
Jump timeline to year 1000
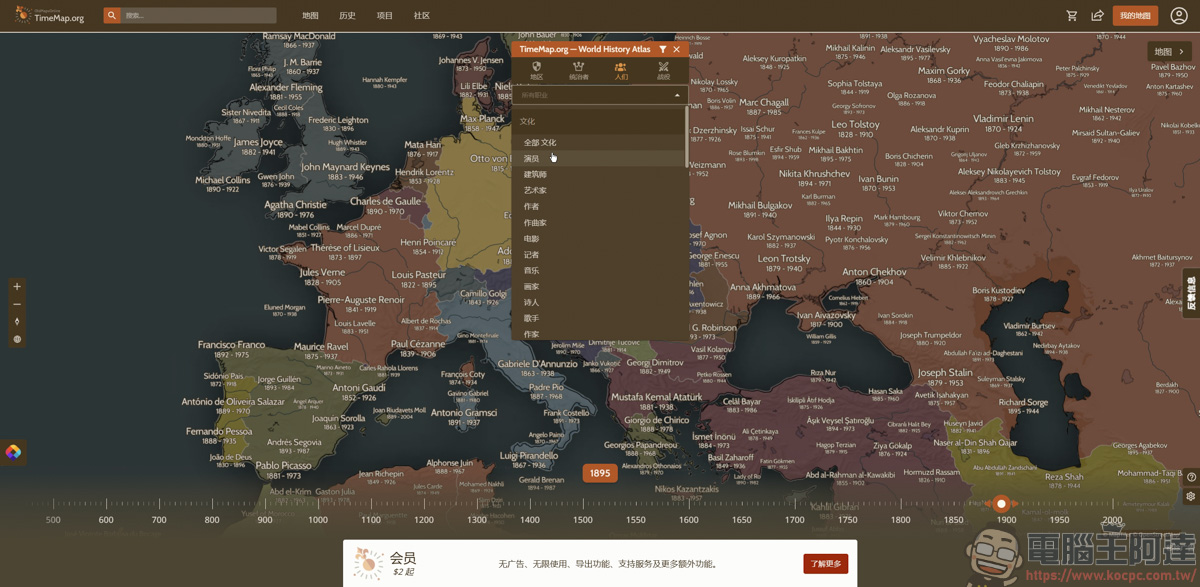tap(317, 520)
